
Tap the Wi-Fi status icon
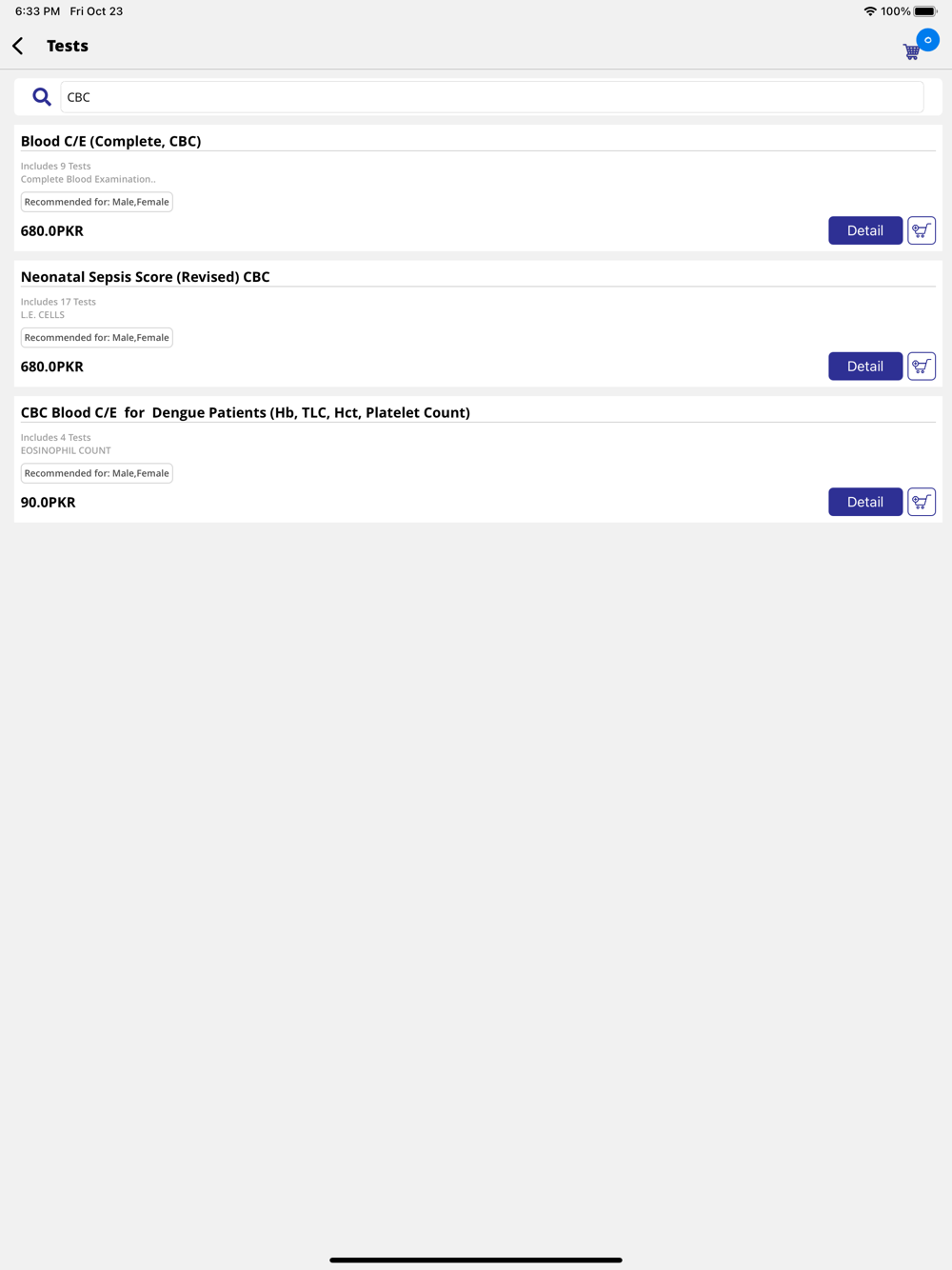click(x=869, y=11)
